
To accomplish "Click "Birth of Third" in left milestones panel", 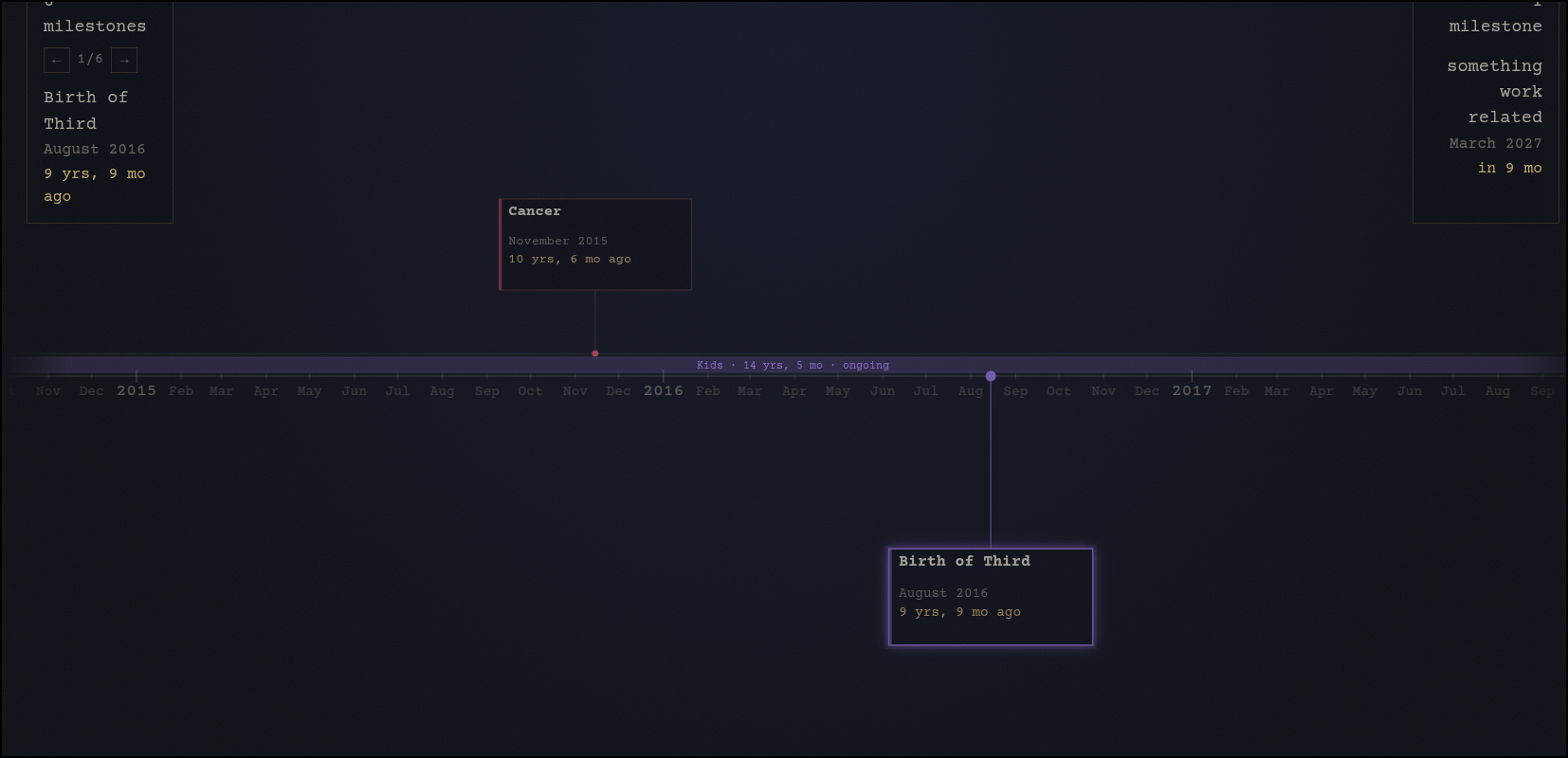I will [85, 110].
